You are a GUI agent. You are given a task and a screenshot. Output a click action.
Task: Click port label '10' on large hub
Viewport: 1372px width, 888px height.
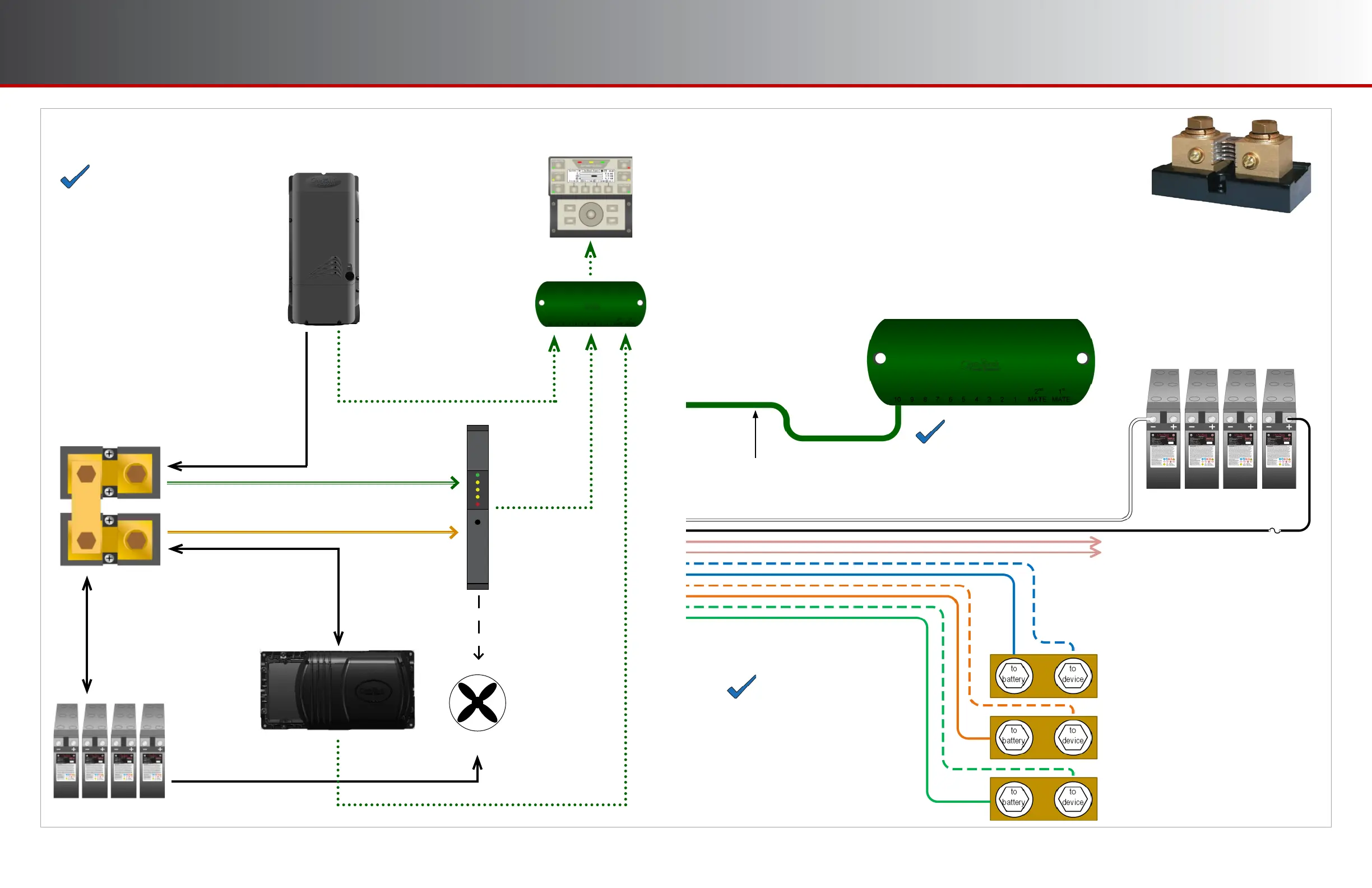pos(898,400)
